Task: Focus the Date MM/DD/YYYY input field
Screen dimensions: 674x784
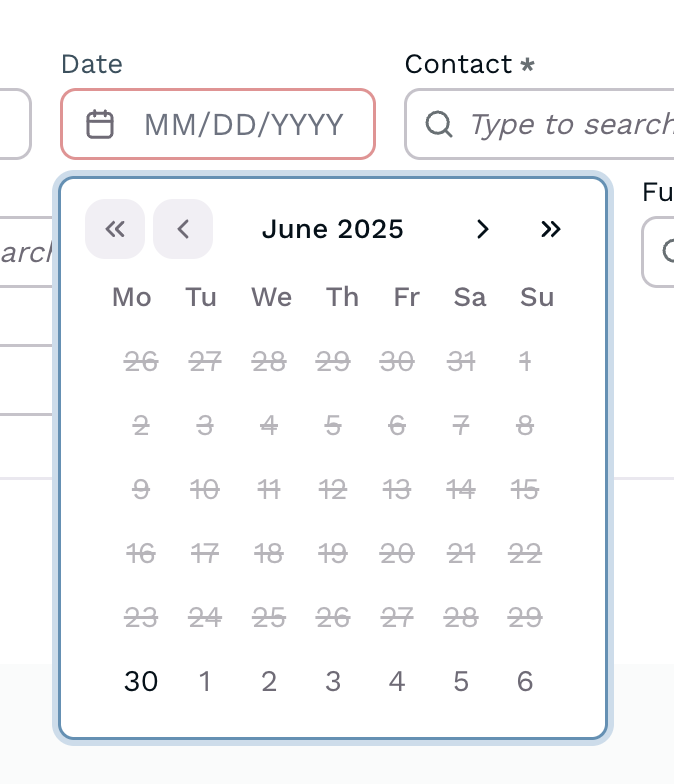Action: point(244,125)
